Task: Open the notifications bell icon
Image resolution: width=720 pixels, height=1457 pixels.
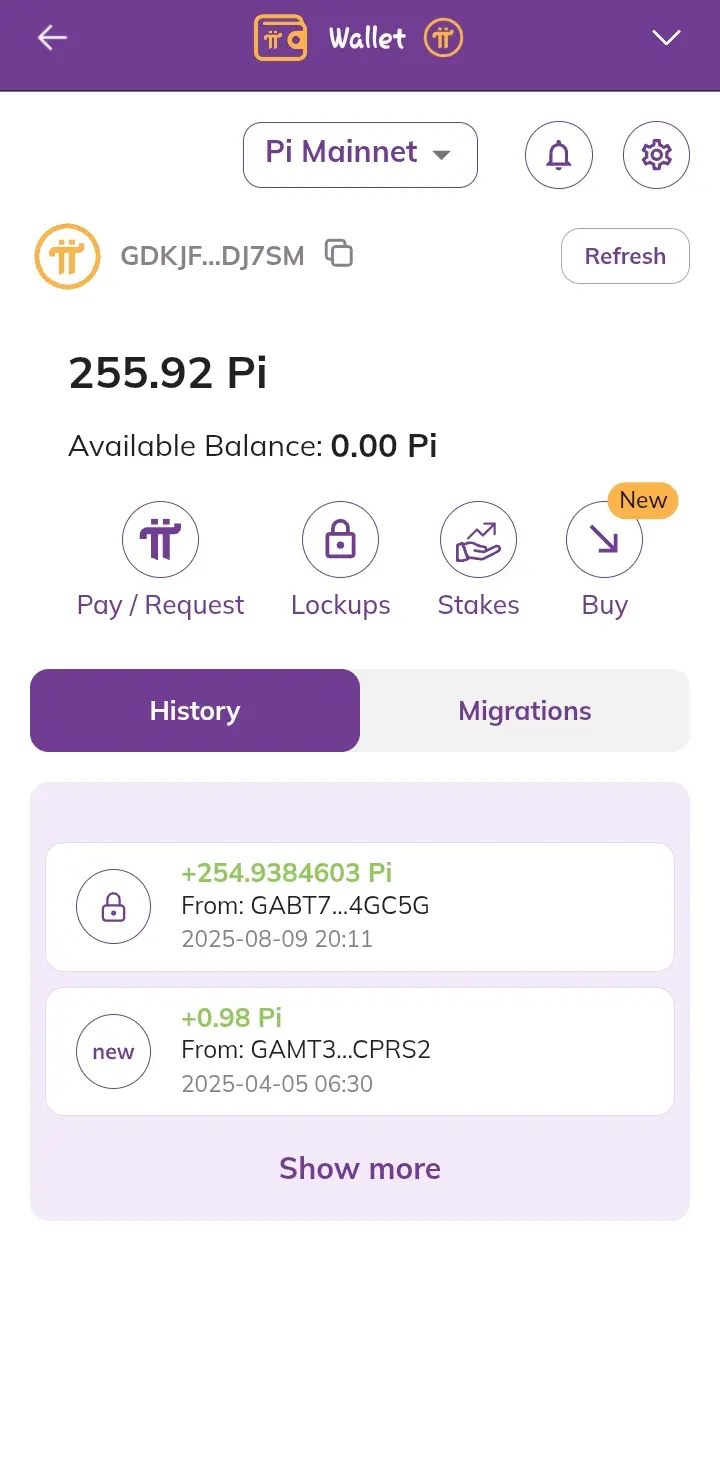Action: pyautogui.click(x=559, y=155)
